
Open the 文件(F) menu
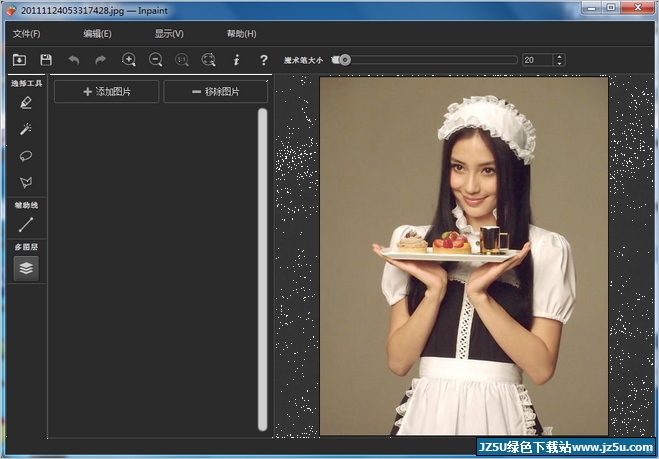pyautogui.click(x=26, y=34)
